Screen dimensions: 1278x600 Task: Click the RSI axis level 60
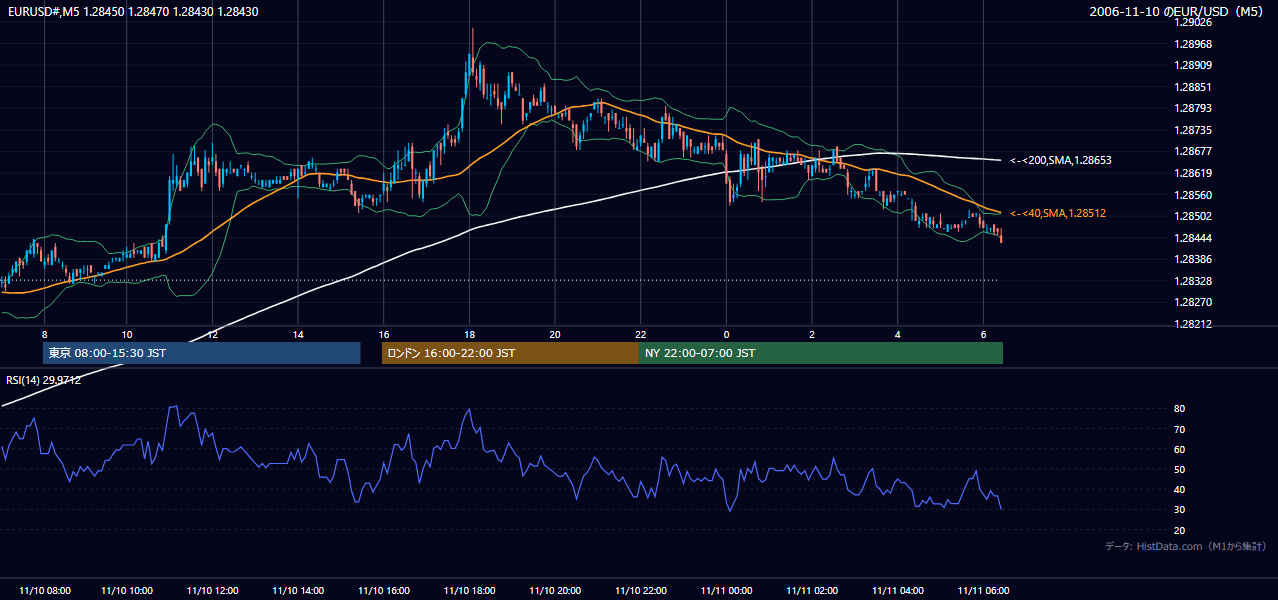1179,449
